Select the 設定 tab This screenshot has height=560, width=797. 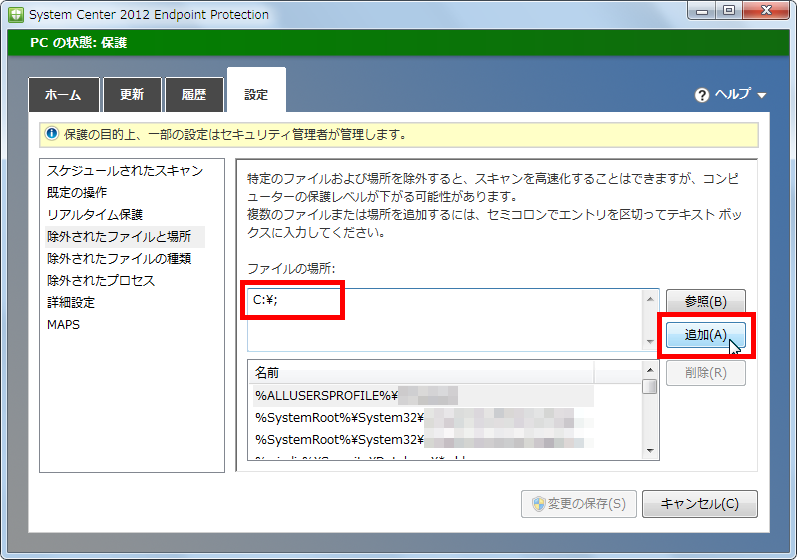pos(256,90)
